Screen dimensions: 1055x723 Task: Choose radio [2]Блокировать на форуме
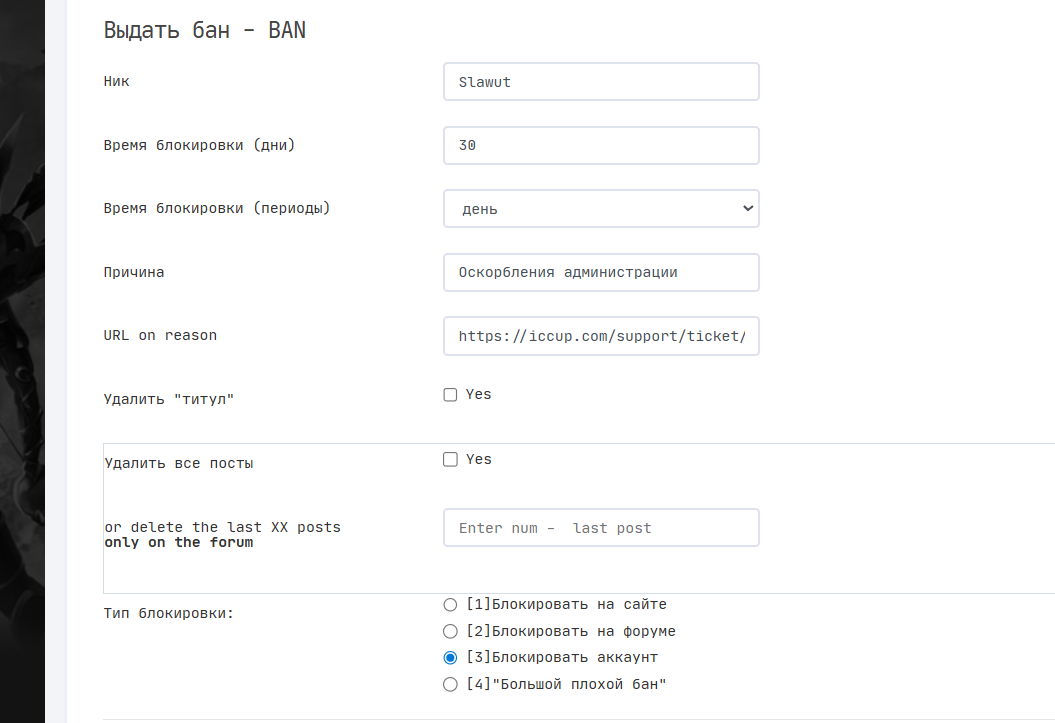[450, 631]
